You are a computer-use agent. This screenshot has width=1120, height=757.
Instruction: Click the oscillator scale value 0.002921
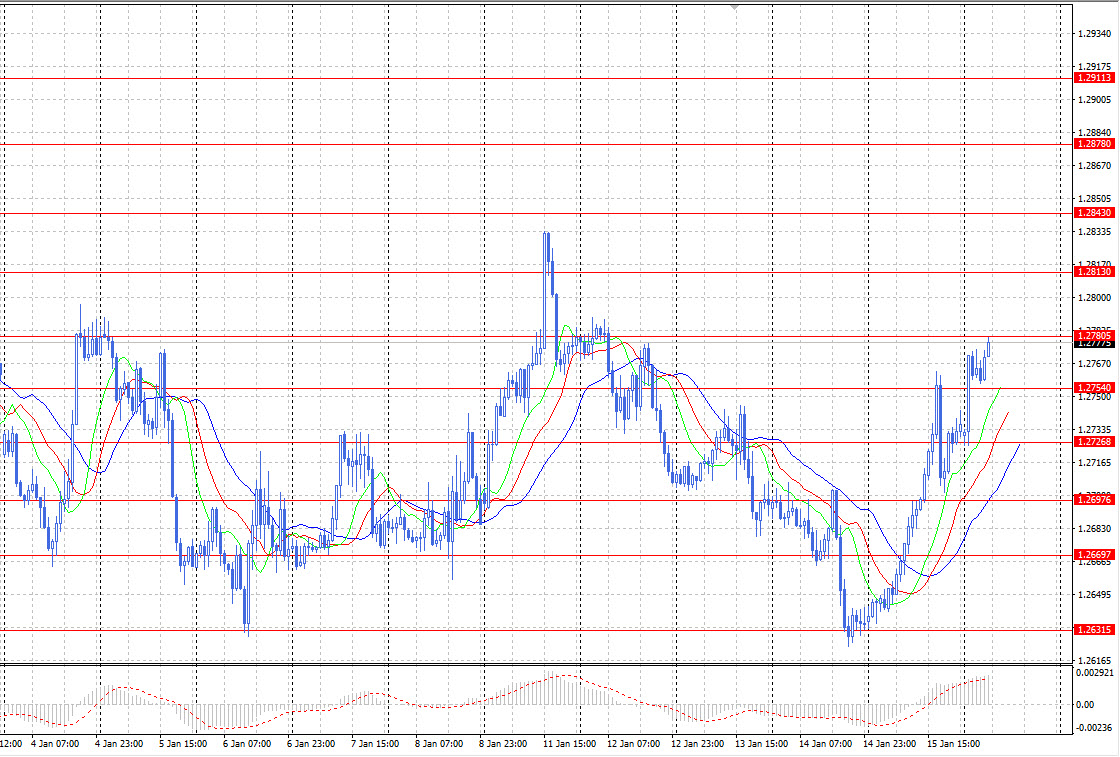tap(1095, 673)
